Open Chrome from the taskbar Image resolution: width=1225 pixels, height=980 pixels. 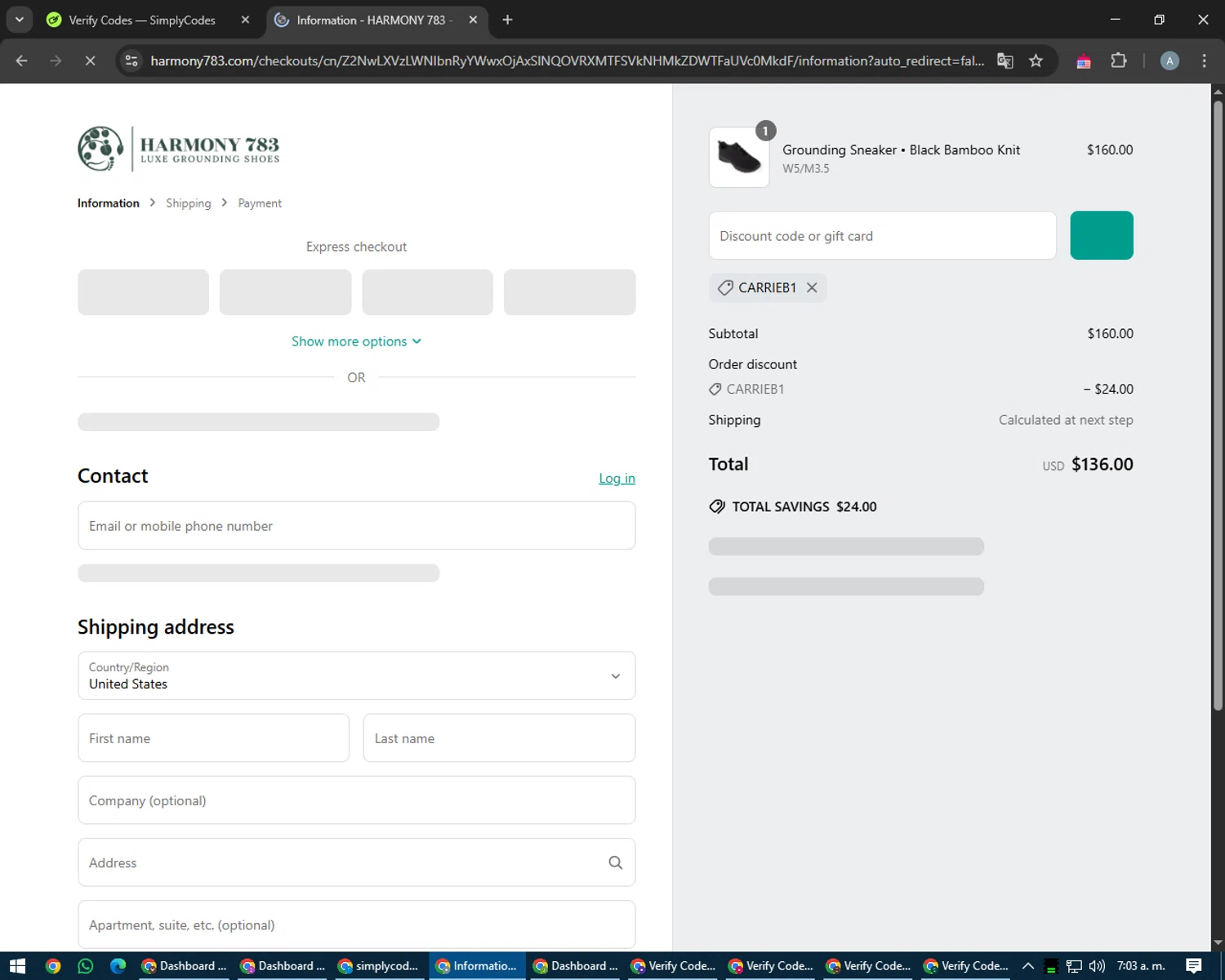(x=53, y=966)
